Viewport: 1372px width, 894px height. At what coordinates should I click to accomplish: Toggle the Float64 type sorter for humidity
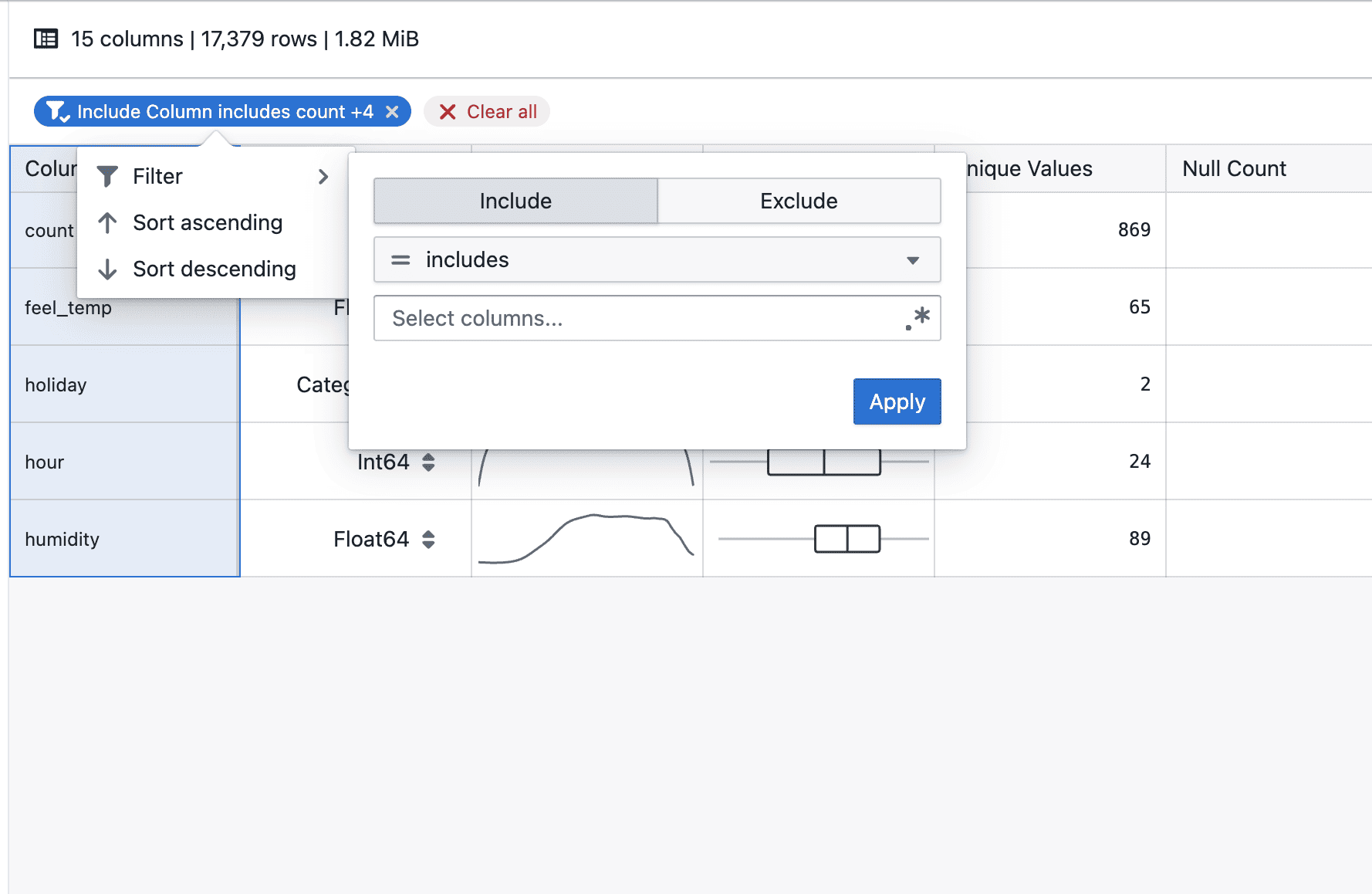click(428, 539)
